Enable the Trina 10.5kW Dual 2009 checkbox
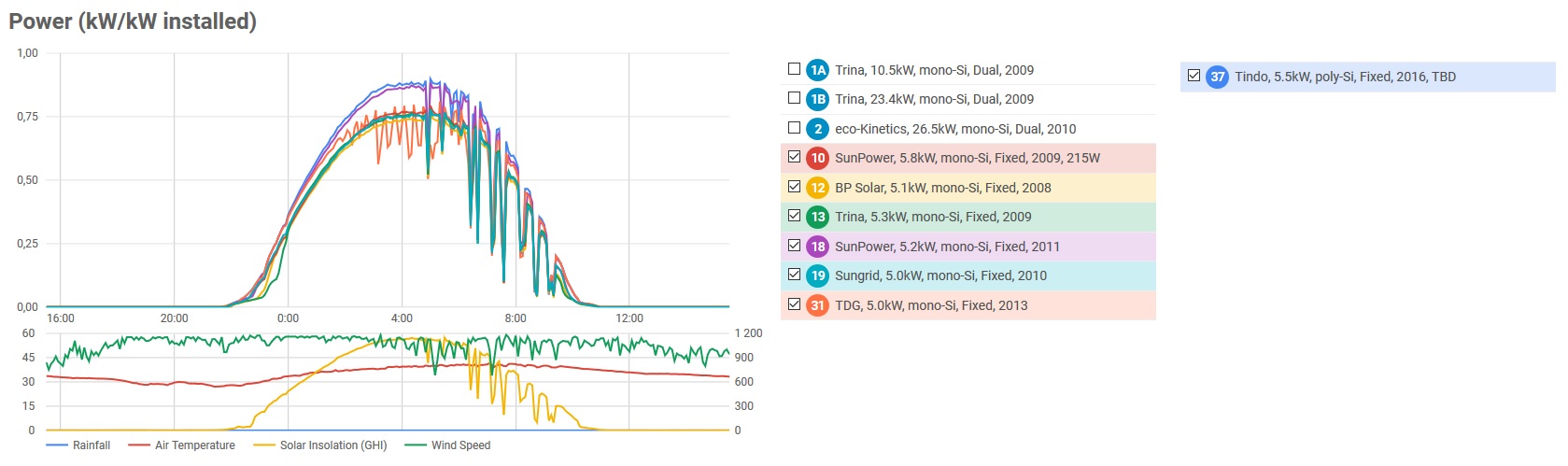1568x466 pixels. (x=794, y=68)
